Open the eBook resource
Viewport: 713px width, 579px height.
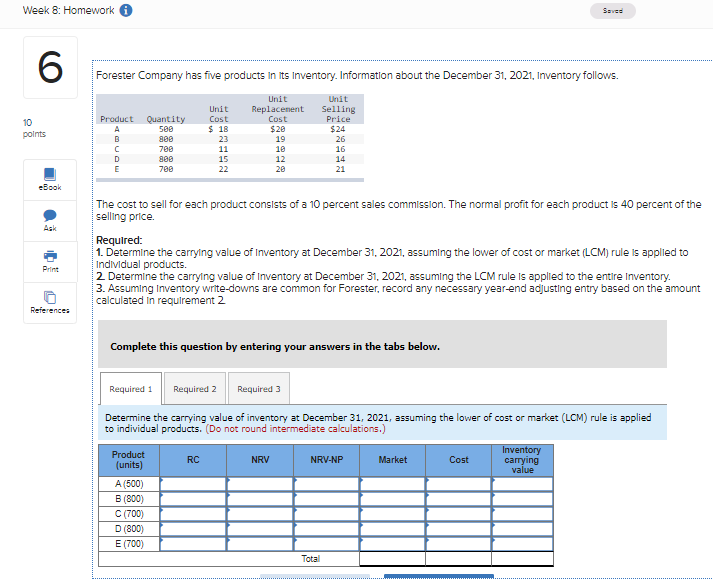click(50, 180)
